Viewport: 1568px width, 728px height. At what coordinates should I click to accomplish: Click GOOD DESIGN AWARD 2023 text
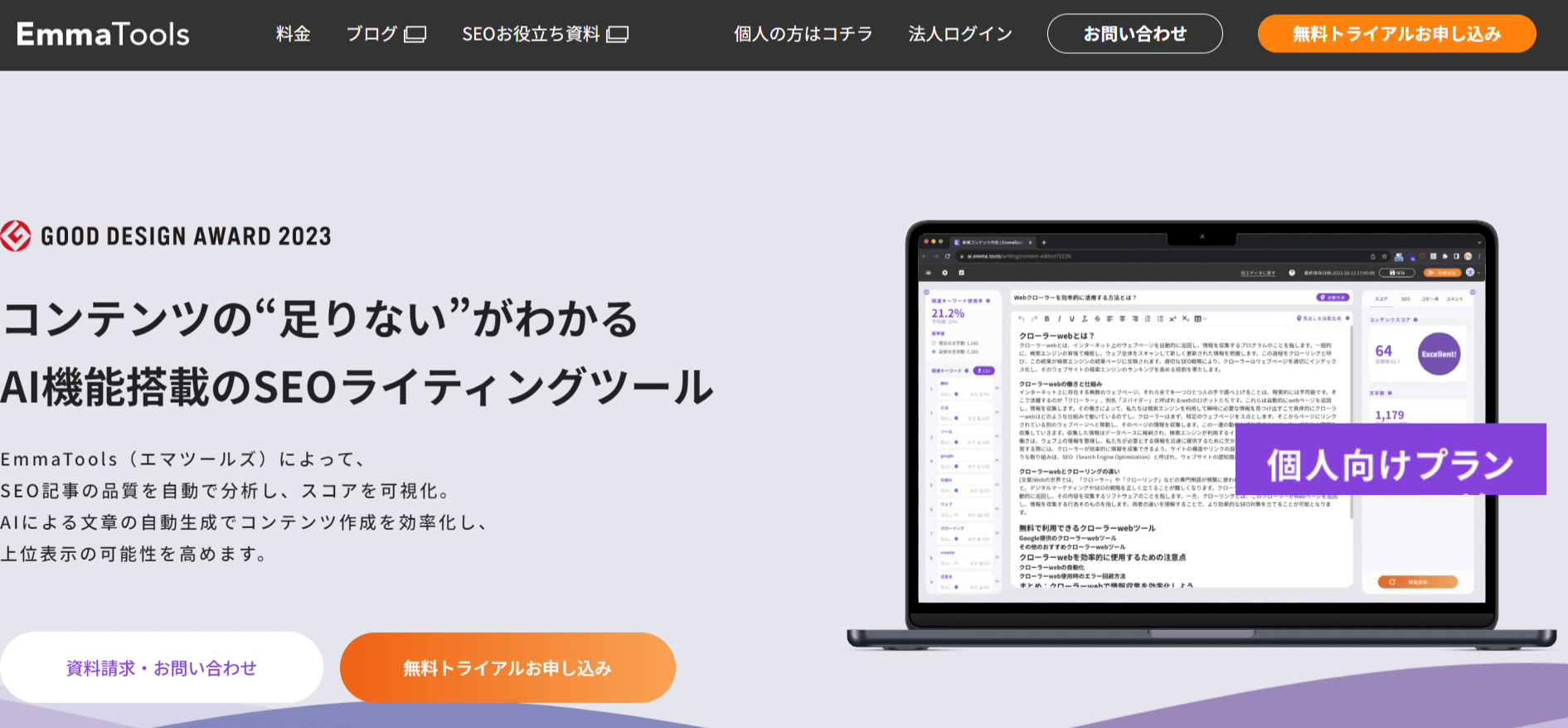tap(186, 236)
